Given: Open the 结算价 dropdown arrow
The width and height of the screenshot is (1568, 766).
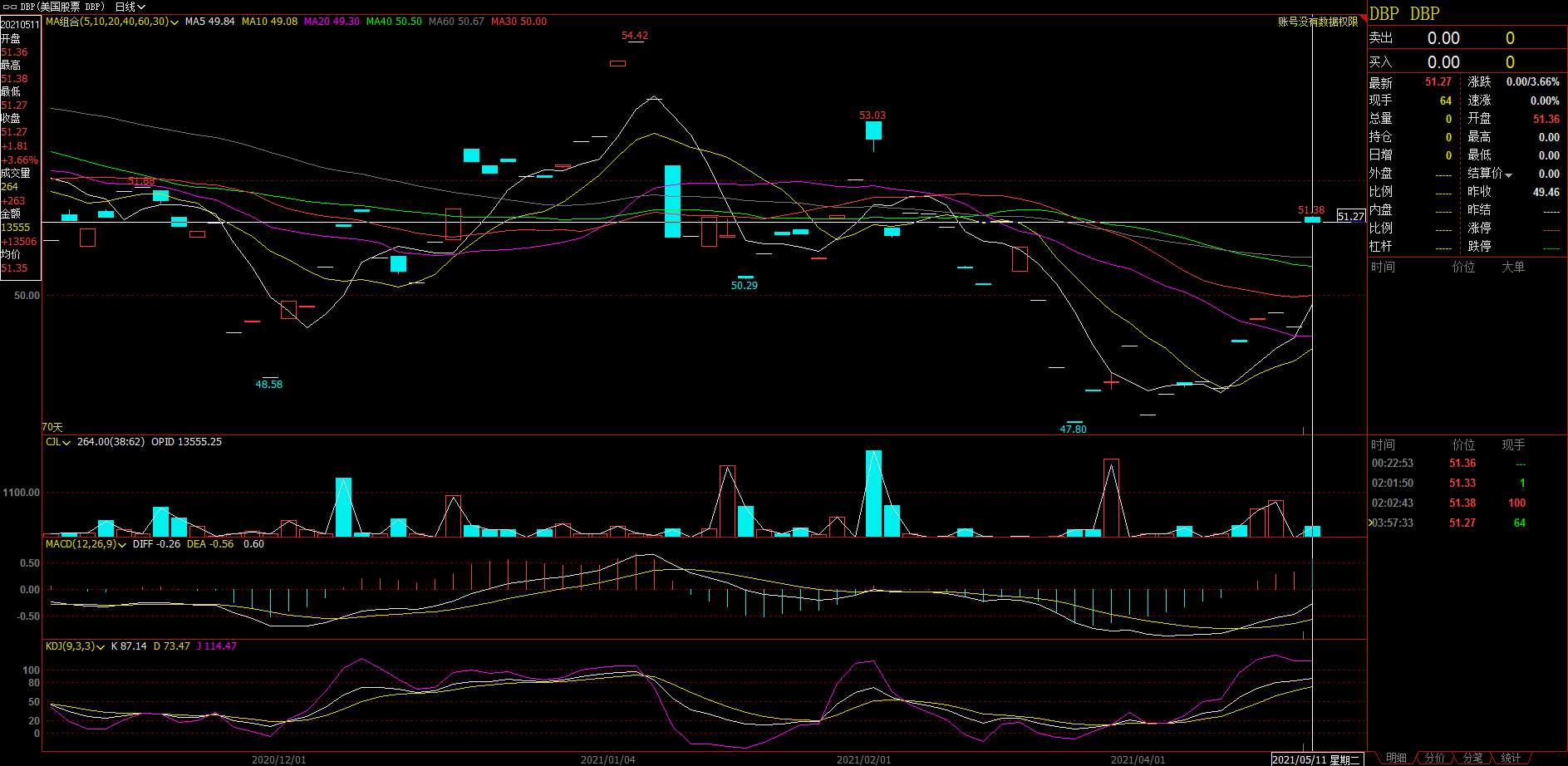Looking at the screenshot, I should [x=1508, y=174].
